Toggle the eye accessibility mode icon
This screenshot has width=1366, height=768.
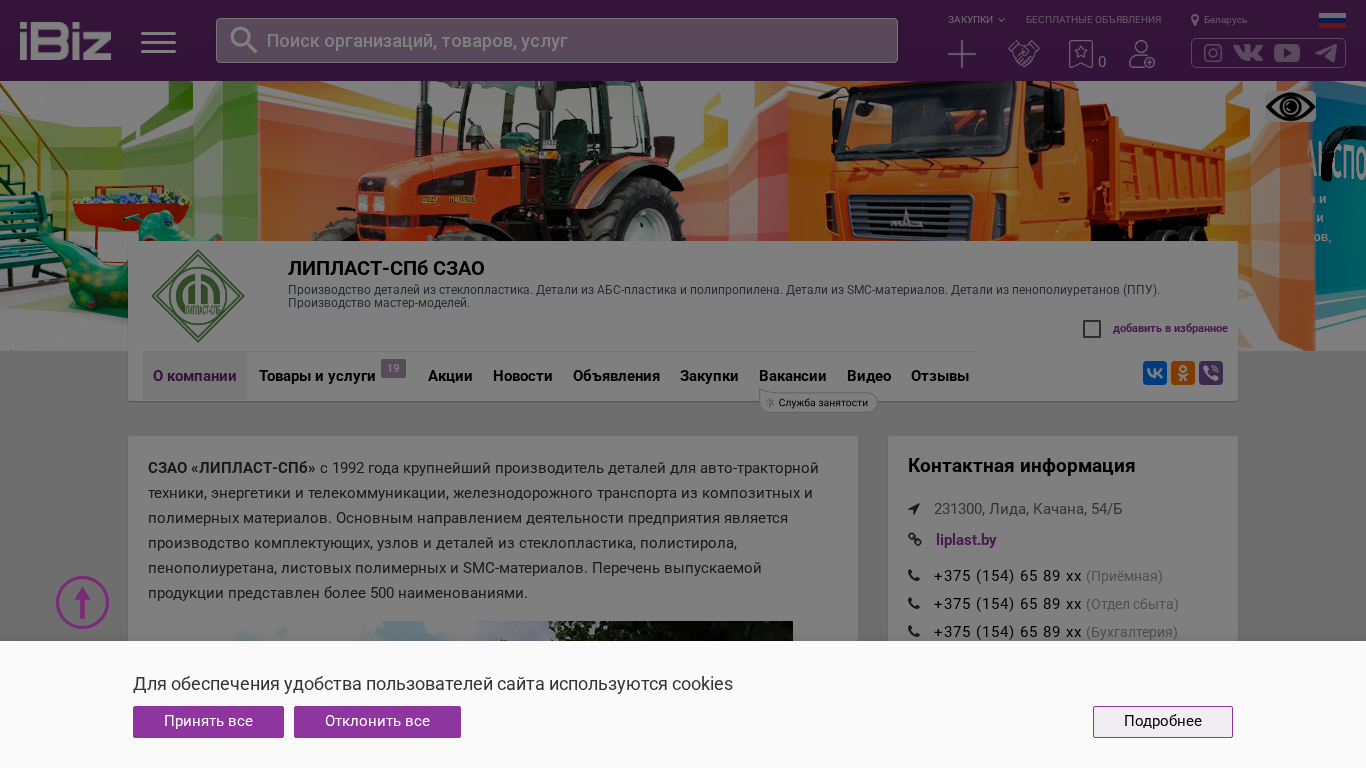pos(1290,107)
